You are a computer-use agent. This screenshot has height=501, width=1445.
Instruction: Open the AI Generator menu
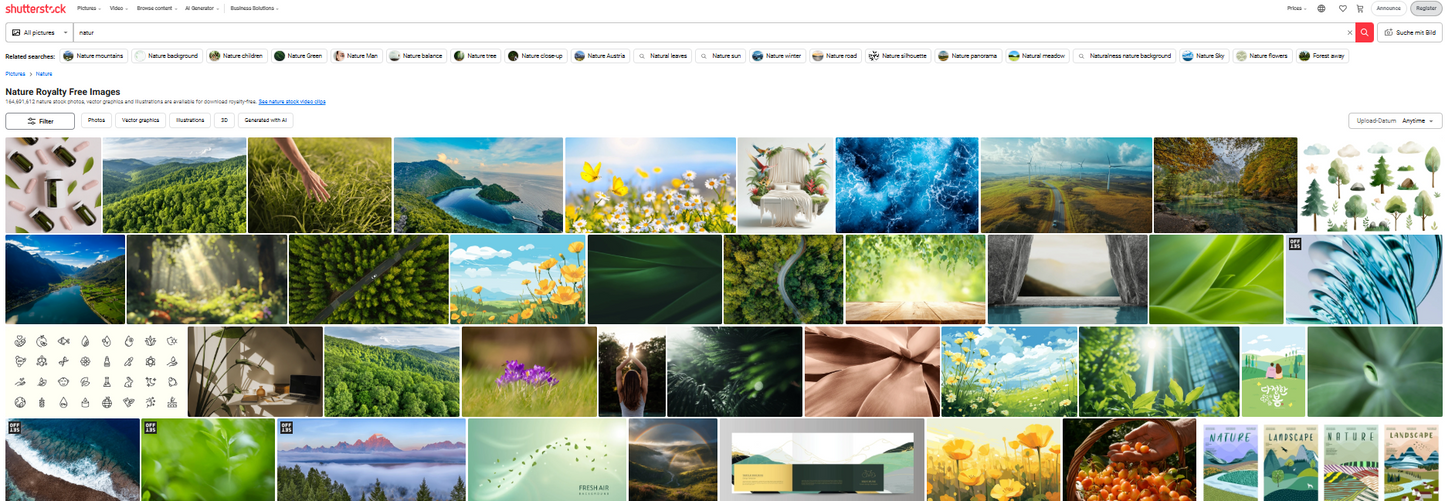click(203, 8)
